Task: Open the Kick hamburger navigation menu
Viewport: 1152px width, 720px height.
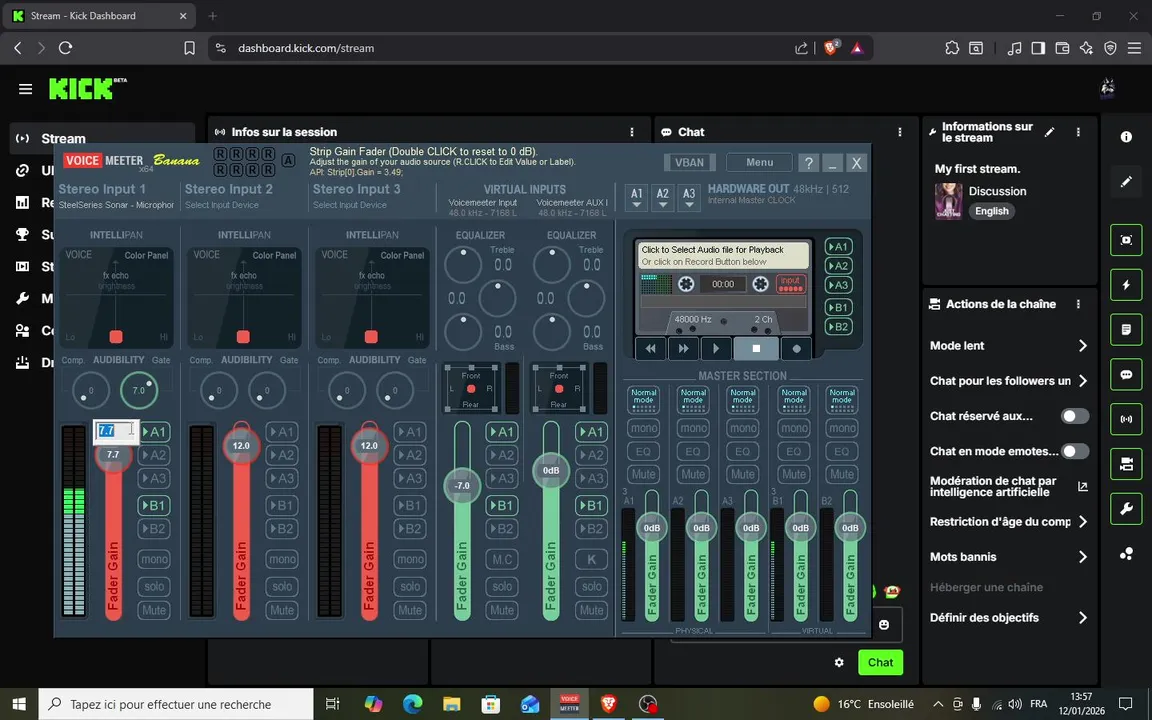Action: coord(26,89)
